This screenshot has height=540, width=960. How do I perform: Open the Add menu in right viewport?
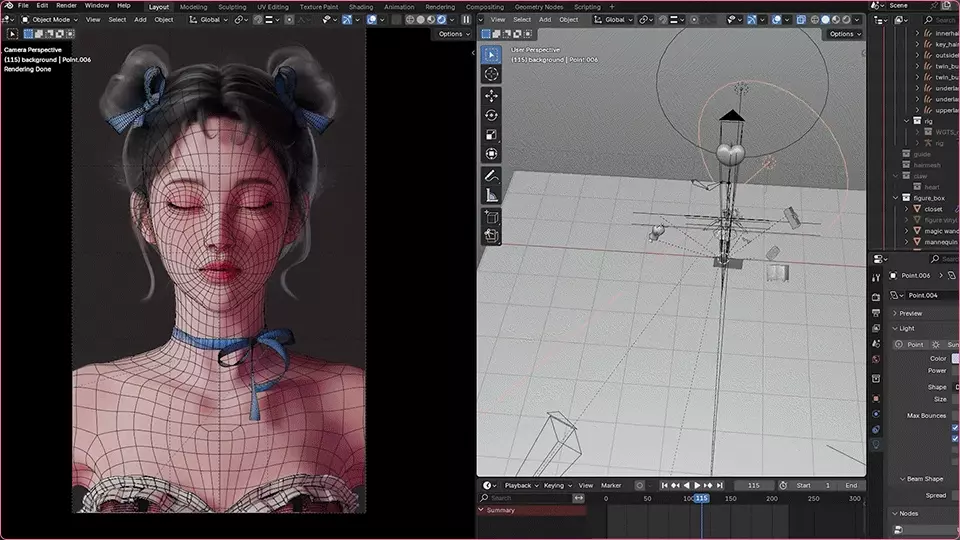tap(545, 20)
